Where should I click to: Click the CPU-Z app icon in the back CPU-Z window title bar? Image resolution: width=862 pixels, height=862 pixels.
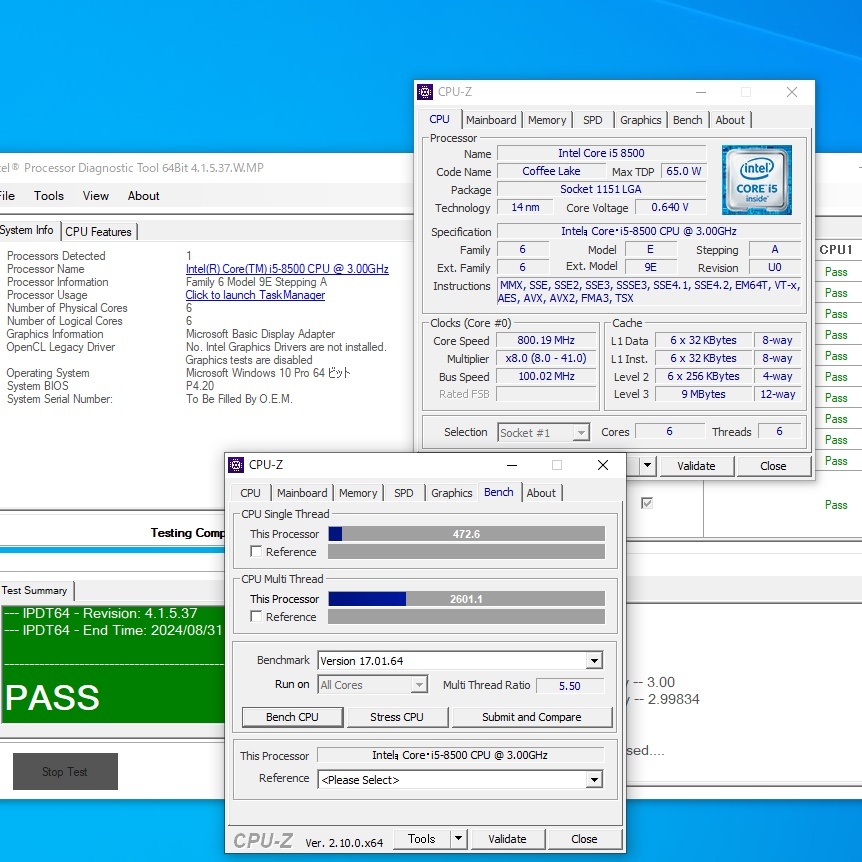(425, 92)
